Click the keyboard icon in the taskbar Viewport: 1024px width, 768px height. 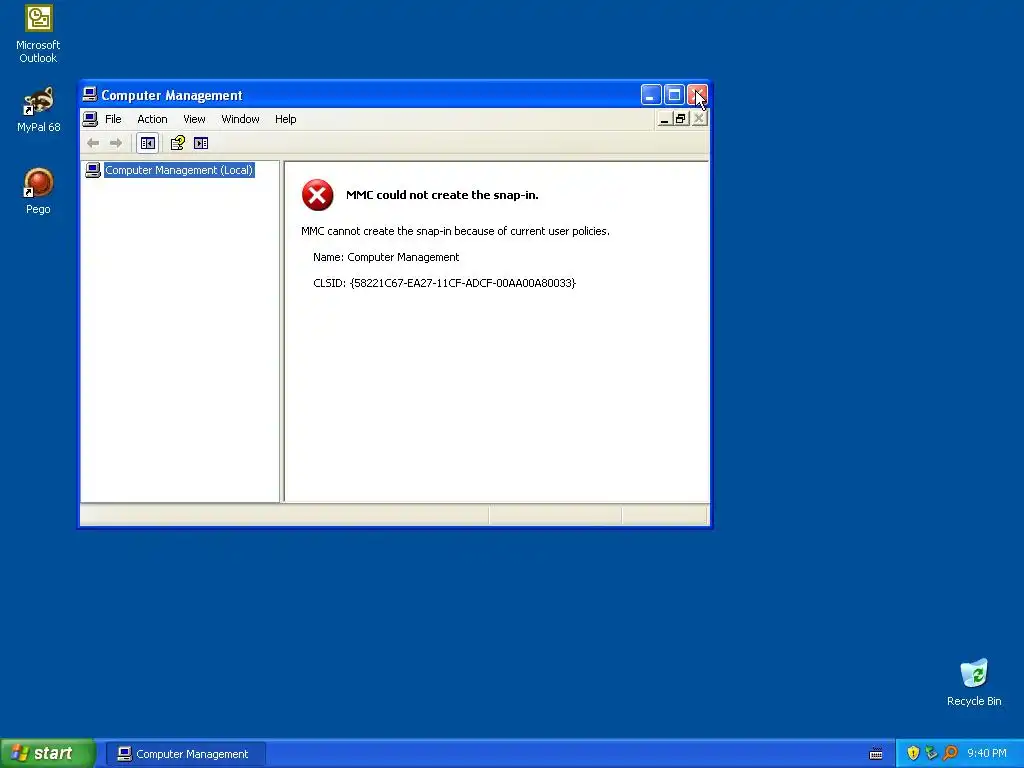pos(876,754)
